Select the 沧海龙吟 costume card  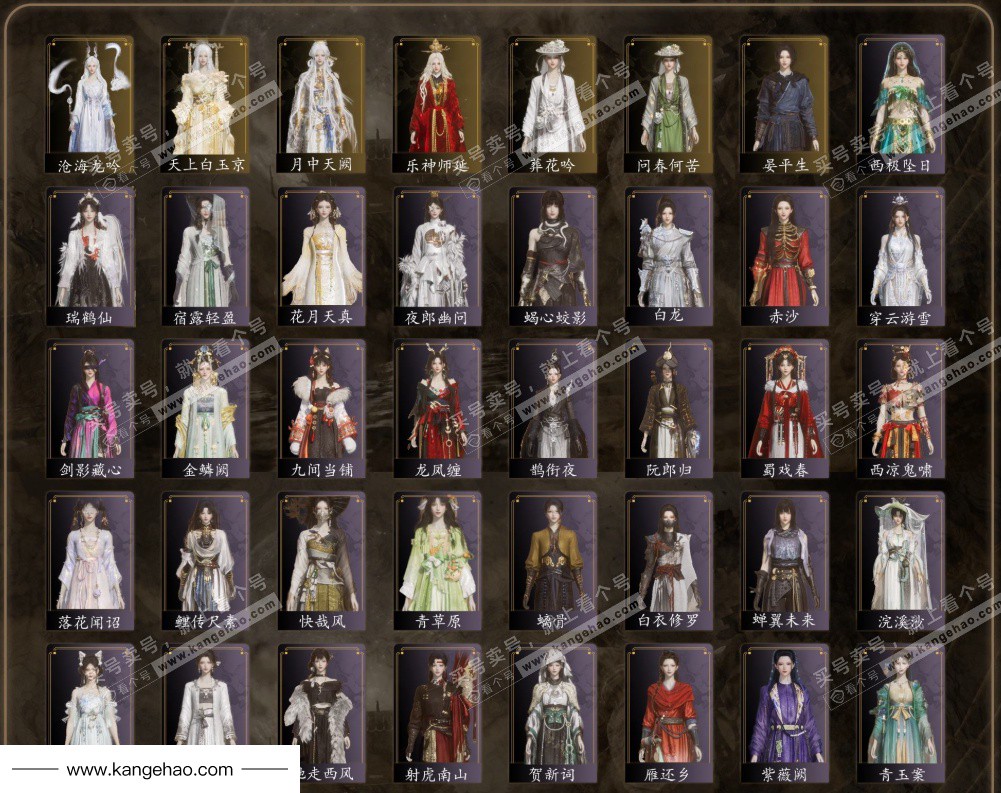coord(90,105)
